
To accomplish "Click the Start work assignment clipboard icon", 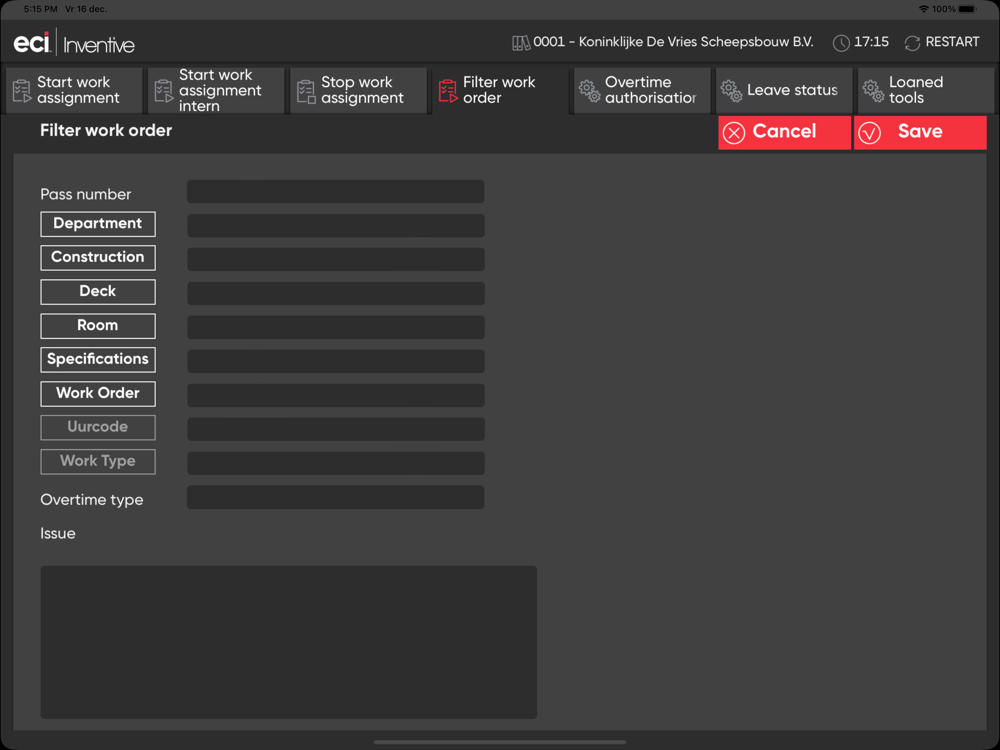I will point(22,91).
